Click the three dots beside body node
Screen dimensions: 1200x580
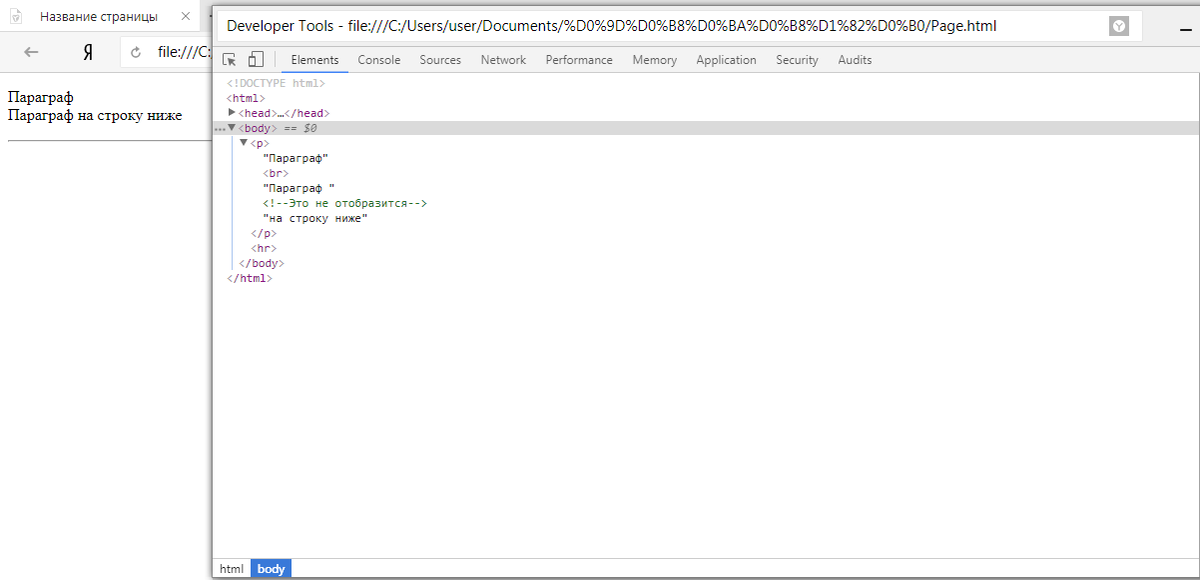(x=220, y=129)
